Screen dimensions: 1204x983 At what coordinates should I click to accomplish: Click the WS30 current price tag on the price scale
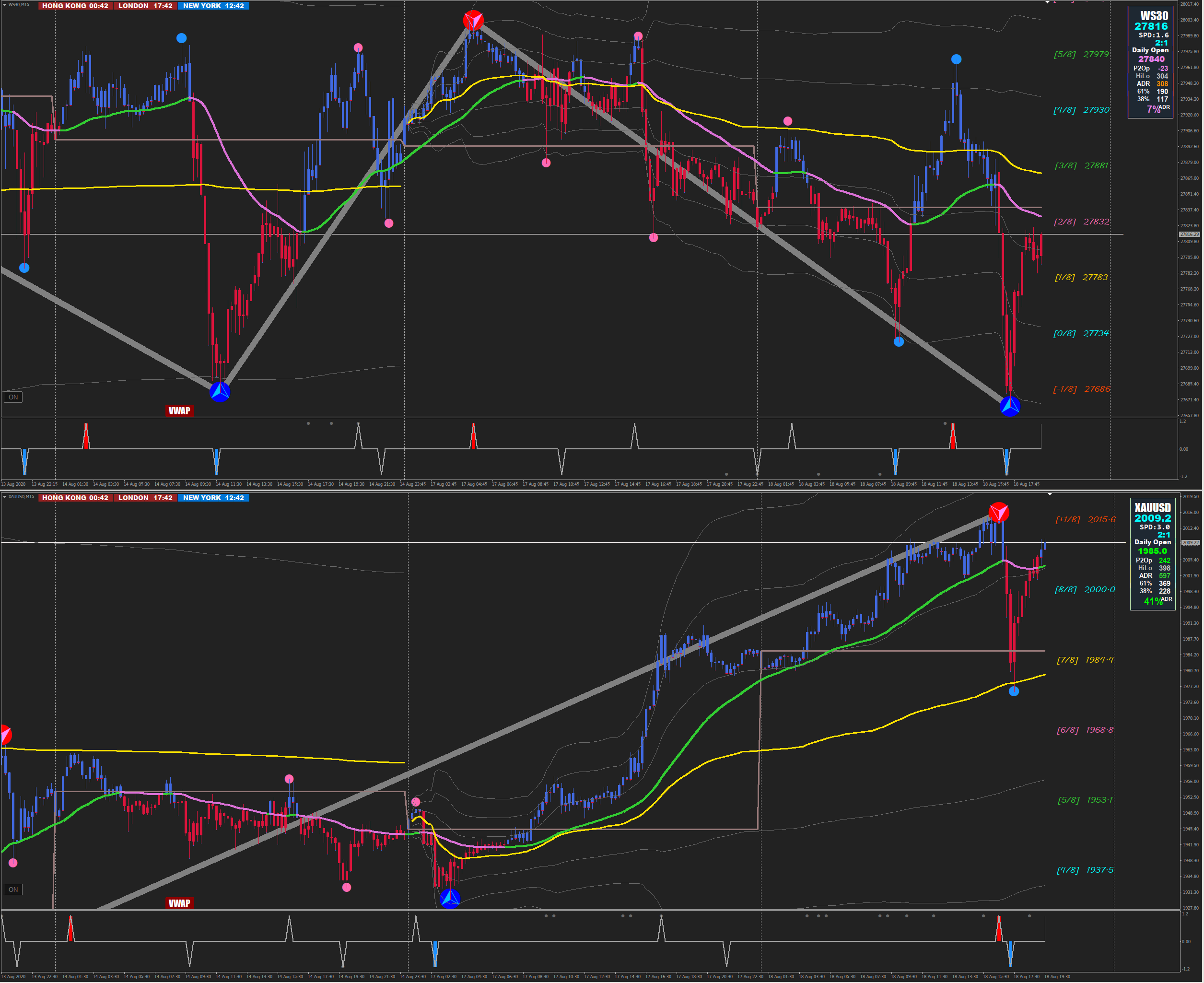coord(1189,234)
